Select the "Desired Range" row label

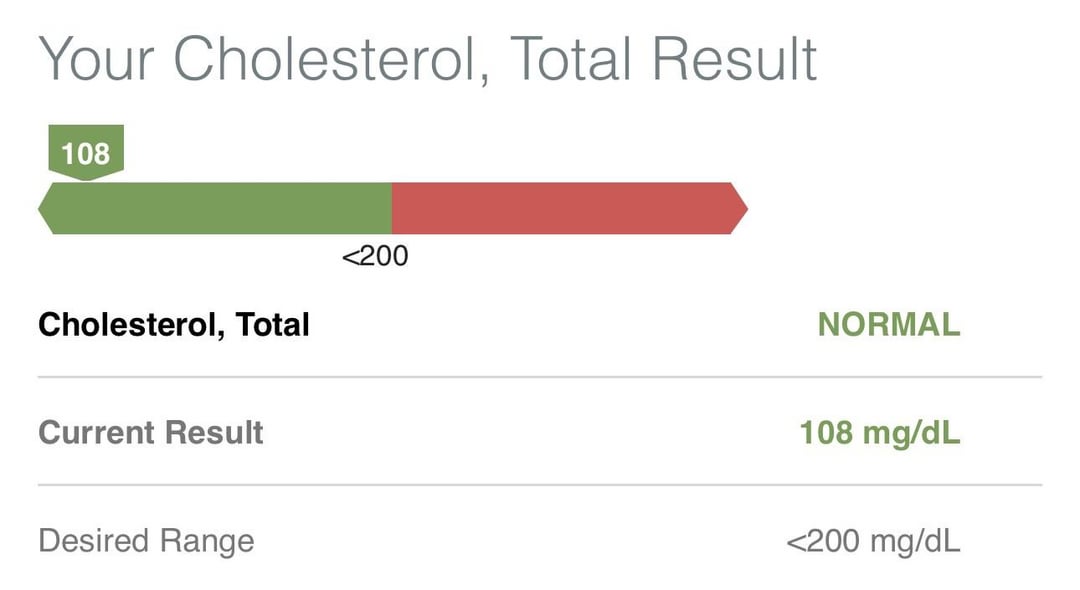pos(146,541)
